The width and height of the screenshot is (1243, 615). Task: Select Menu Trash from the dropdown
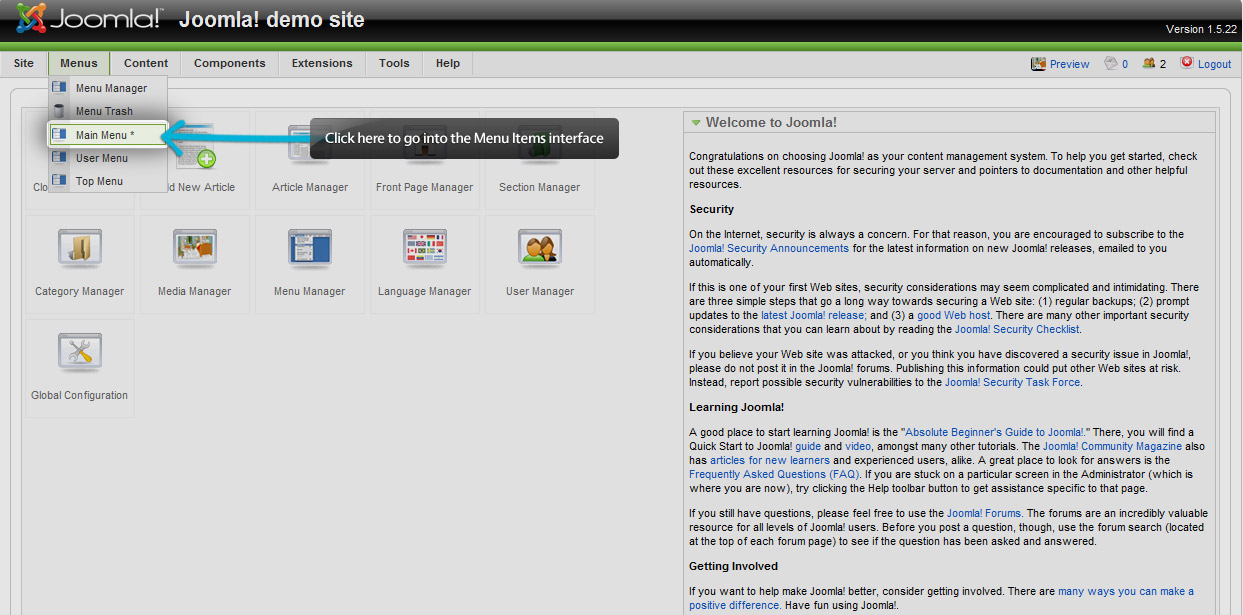[108, 111]
